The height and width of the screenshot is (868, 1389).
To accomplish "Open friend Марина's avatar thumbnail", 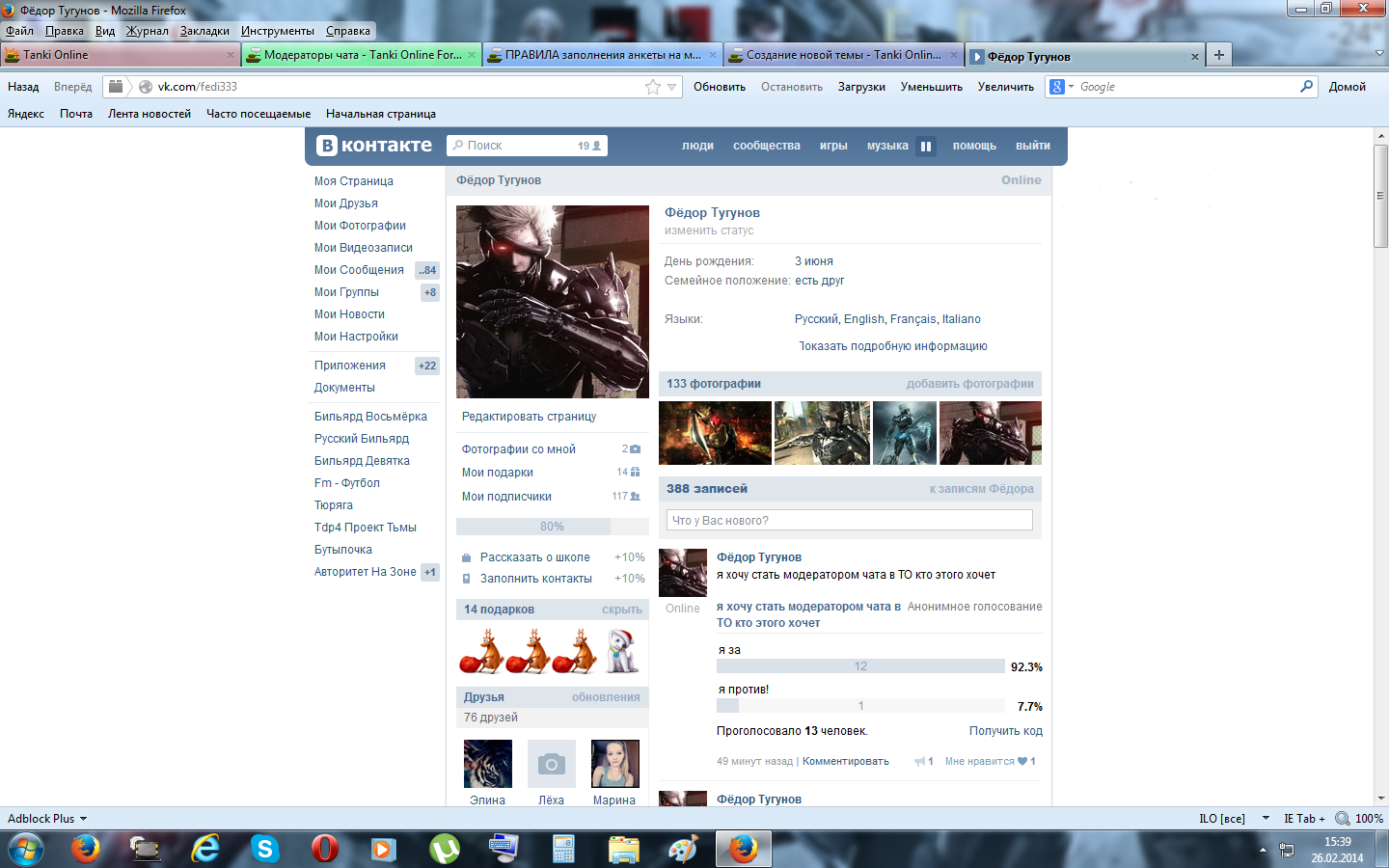I will 615,764.
